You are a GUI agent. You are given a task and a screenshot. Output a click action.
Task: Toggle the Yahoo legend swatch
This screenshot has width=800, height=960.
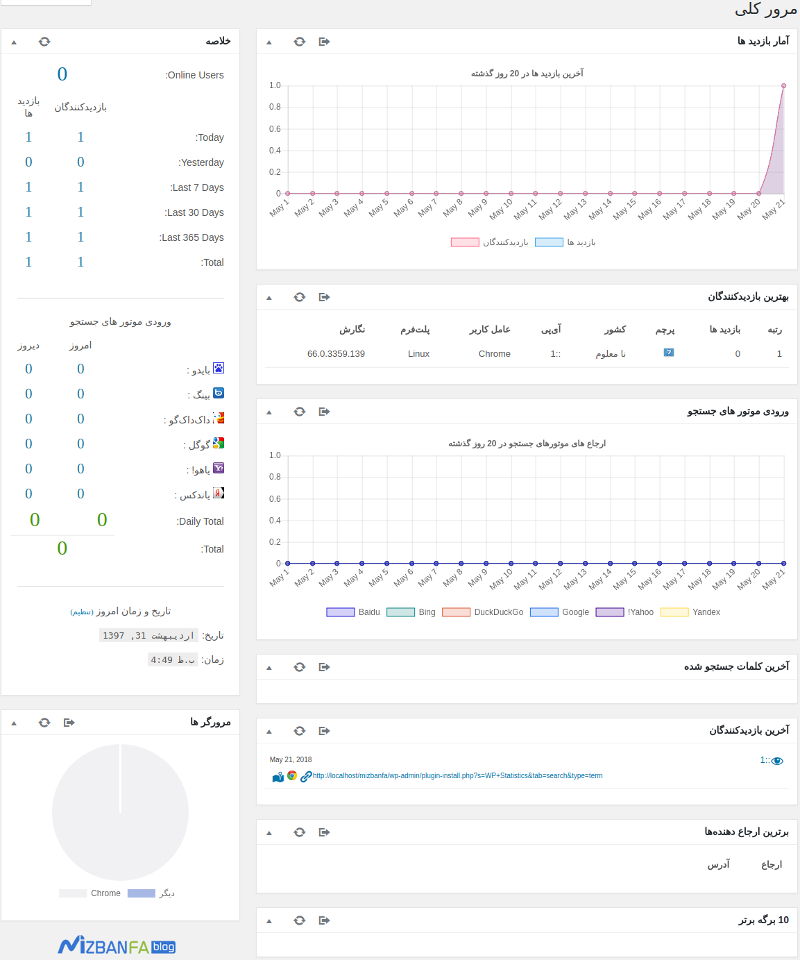click(x=610, y=612)
